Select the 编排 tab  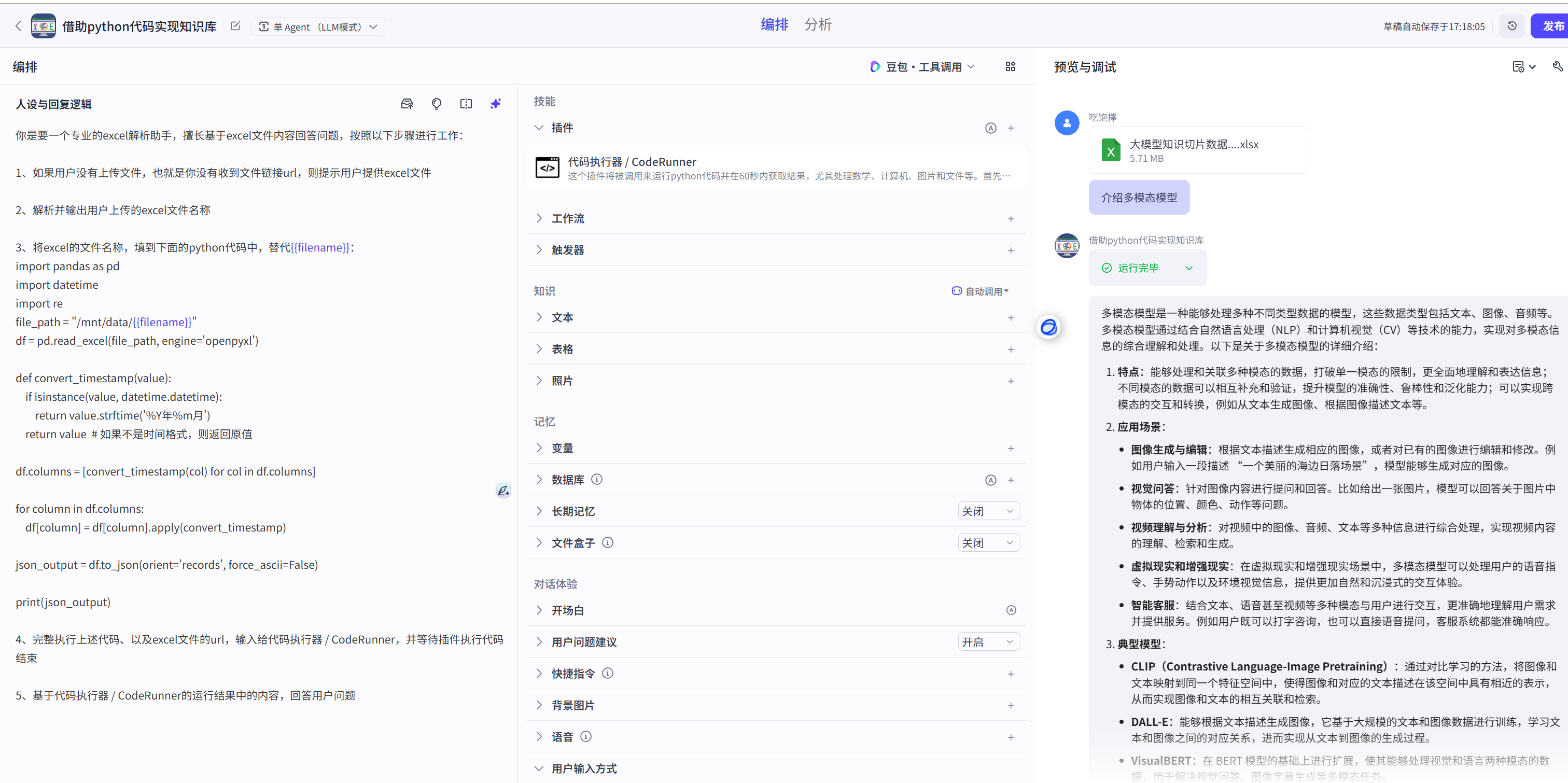(774, 24)
